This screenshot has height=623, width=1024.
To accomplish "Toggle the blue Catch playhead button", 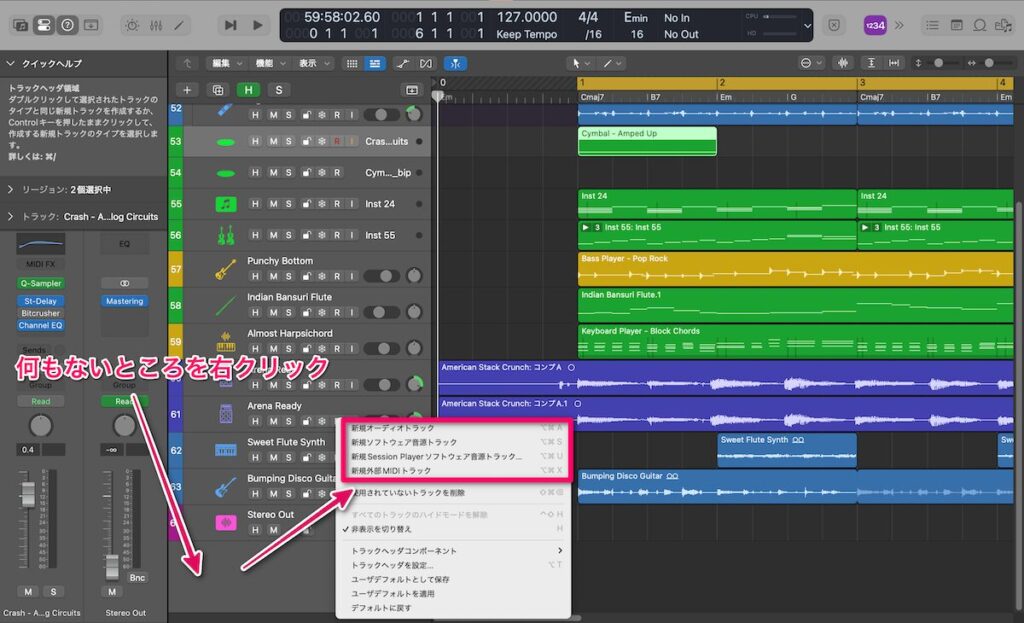I will pos(455,63).
